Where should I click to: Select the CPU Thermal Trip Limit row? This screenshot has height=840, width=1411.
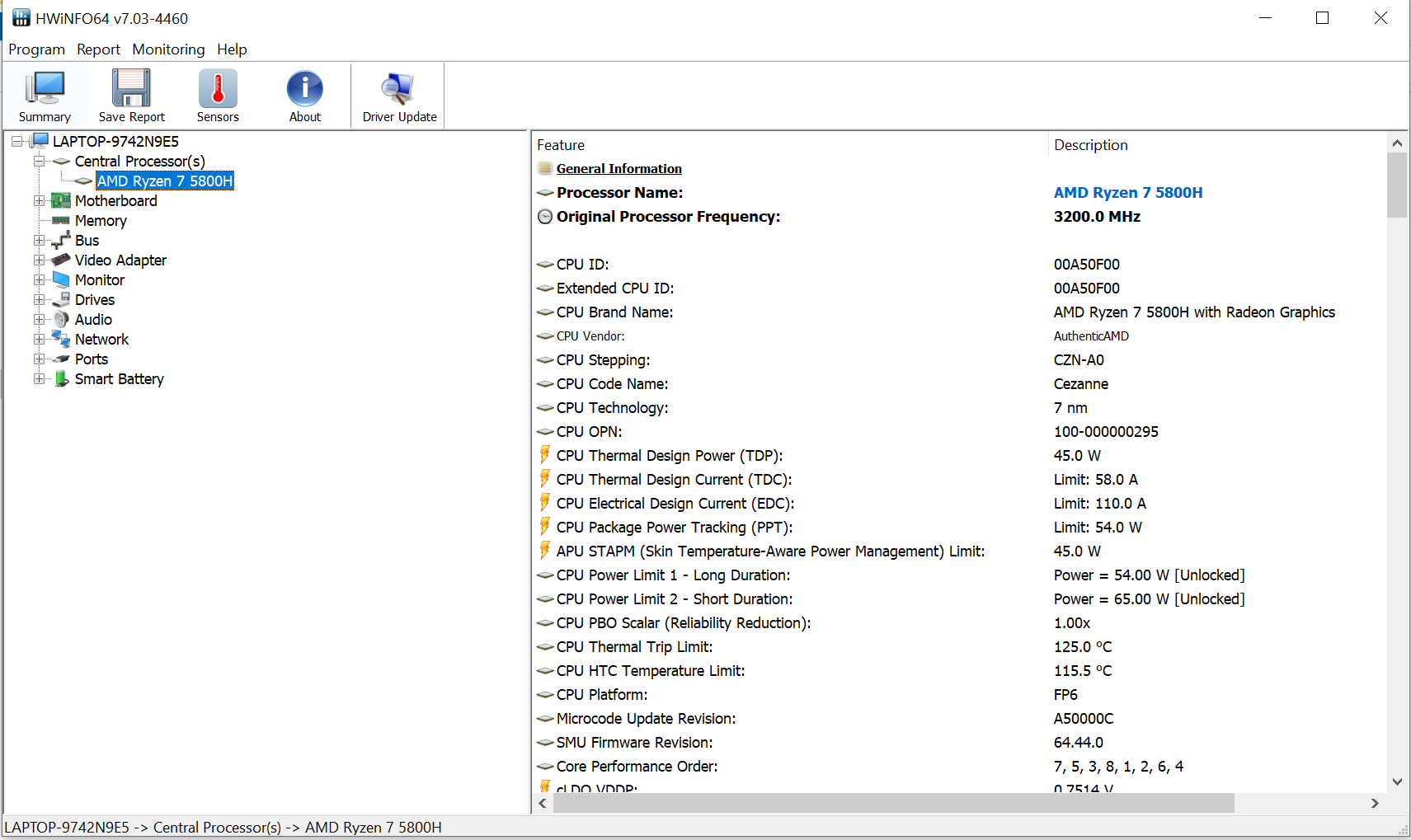point(959,647)
